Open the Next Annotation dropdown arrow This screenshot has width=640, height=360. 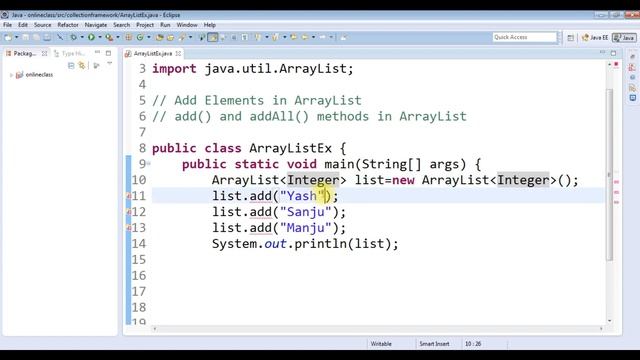[x=267, y=37]
